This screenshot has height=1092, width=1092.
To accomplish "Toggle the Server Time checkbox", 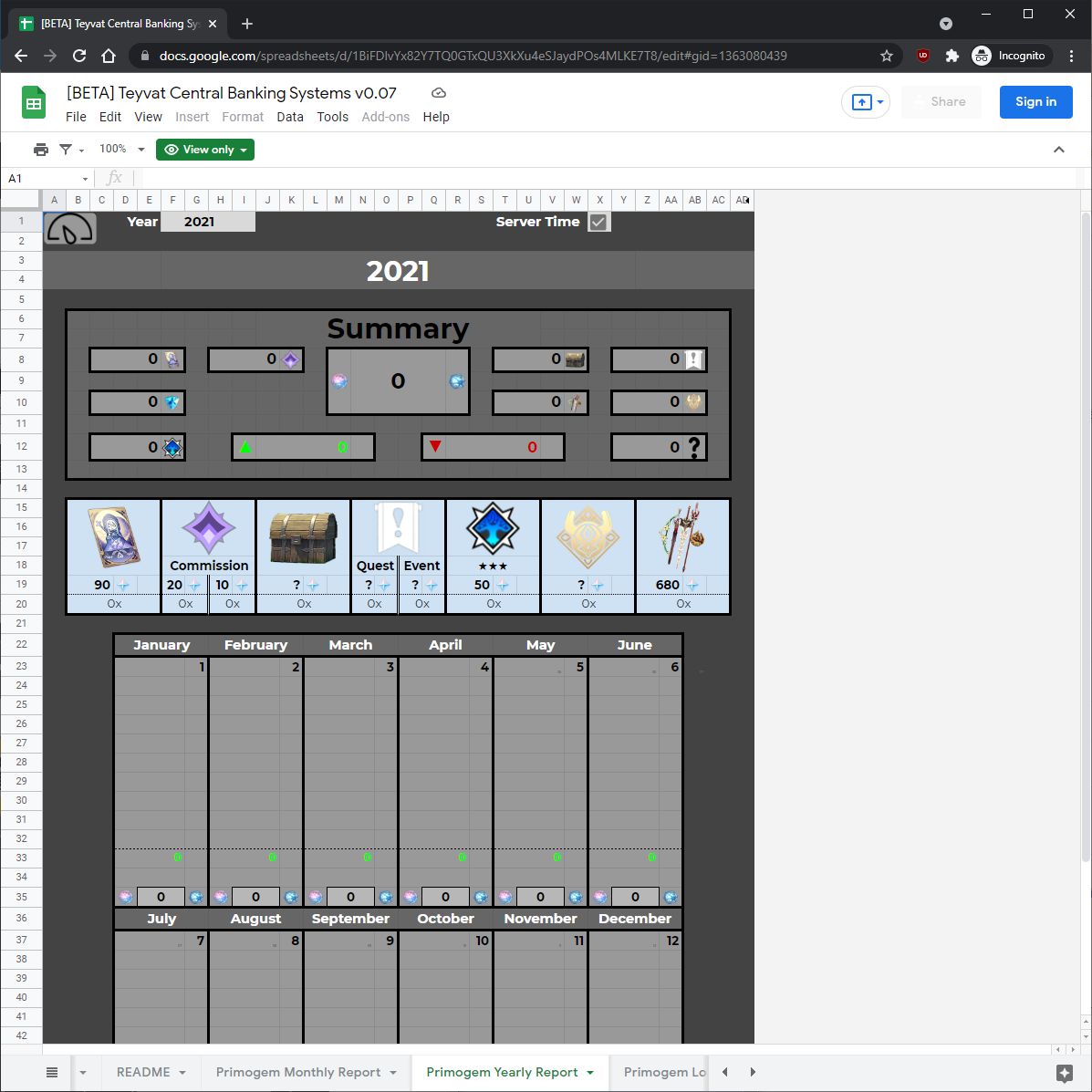I will (598, 223).
